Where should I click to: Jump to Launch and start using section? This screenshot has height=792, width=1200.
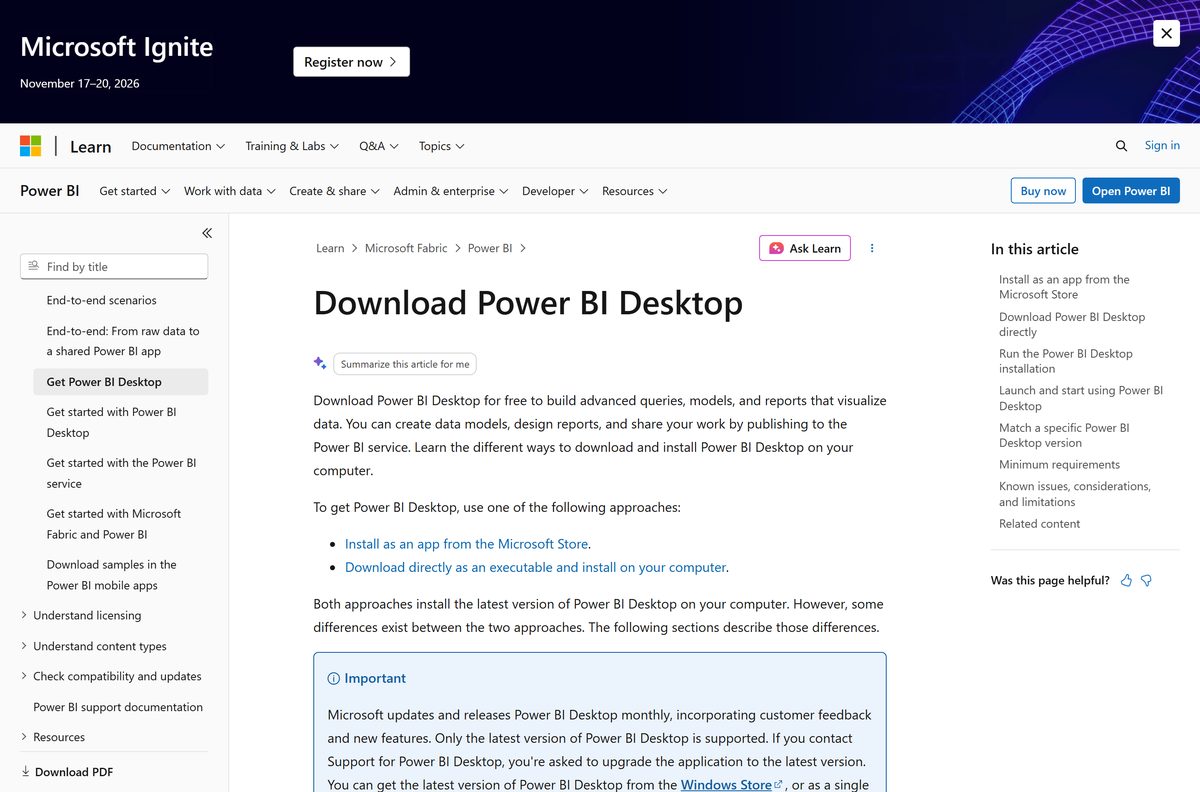click(1081, 398)
